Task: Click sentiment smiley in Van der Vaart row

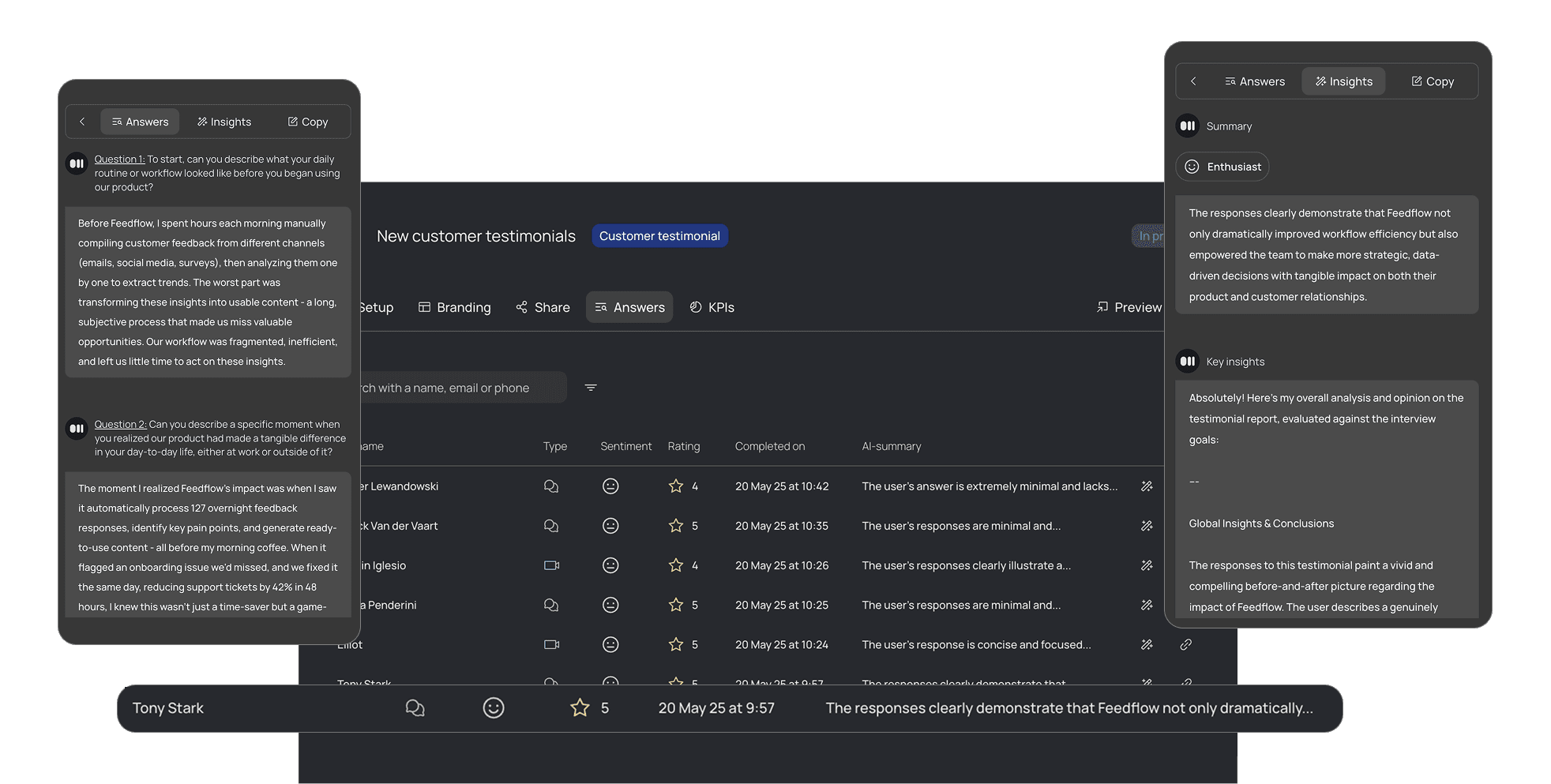Action: pos(610,526)
